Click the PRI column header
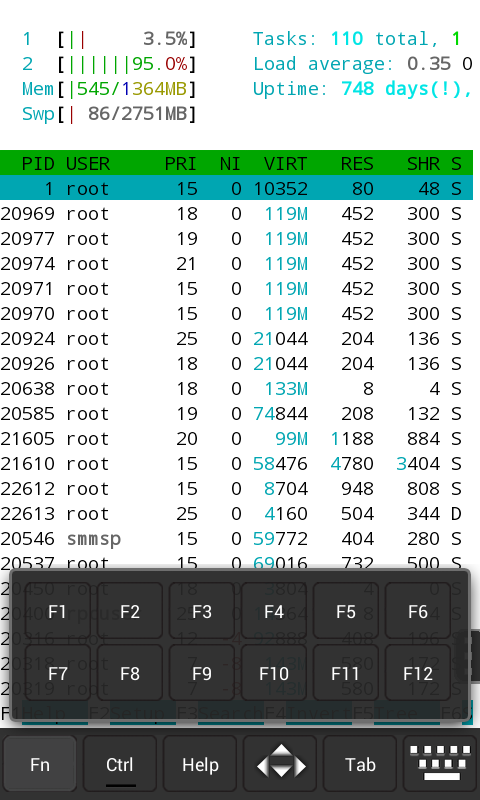This screenshot has height=800, width=480. point(181,163)
